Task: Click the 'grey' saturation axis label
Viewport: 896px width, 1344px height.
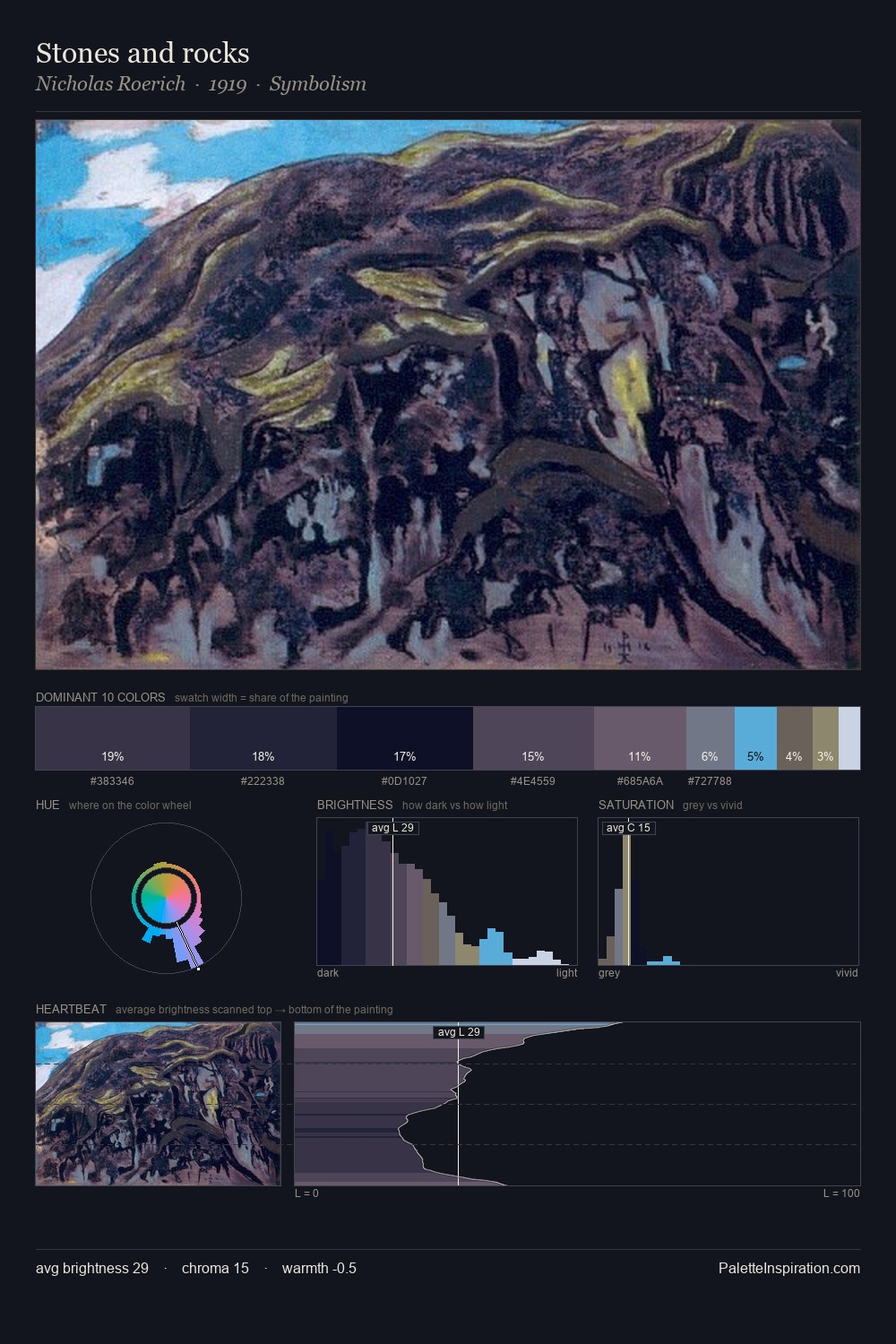Action: pos(609,973)
